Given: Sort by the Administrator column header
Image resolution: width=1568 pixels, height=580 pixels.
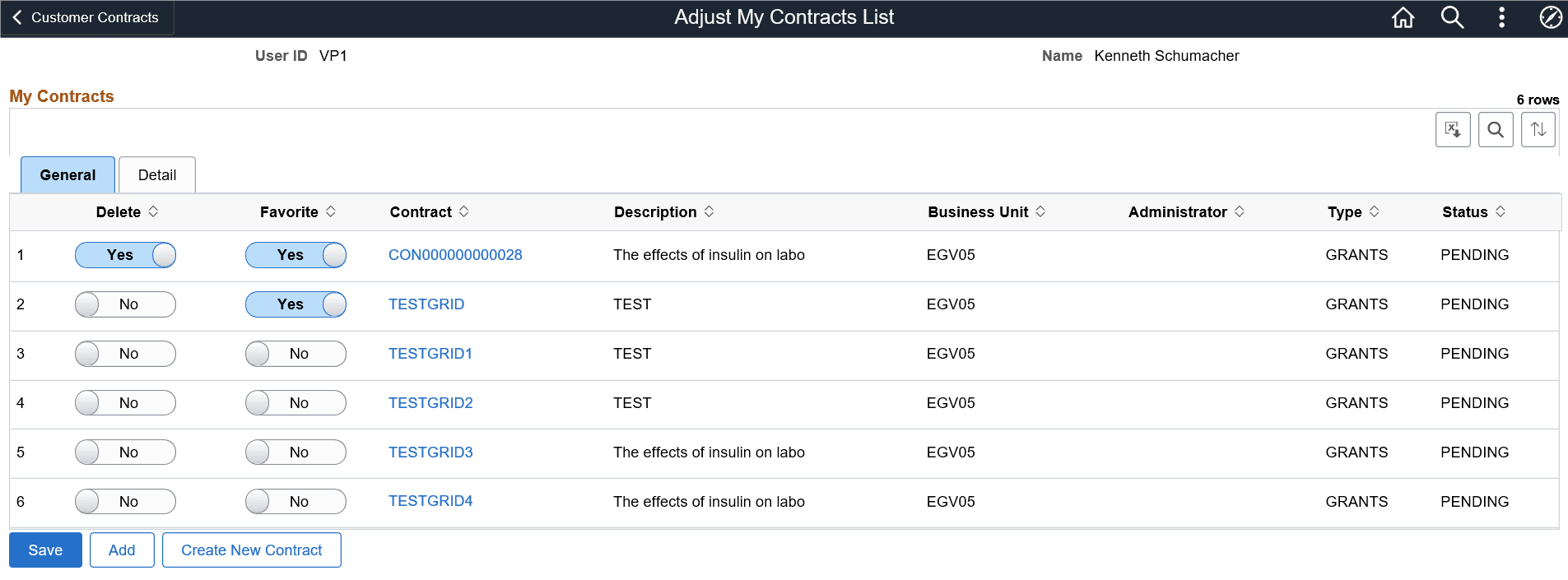Looking at the screenshot, I should pyautogui.click(x=1177, y=212).
